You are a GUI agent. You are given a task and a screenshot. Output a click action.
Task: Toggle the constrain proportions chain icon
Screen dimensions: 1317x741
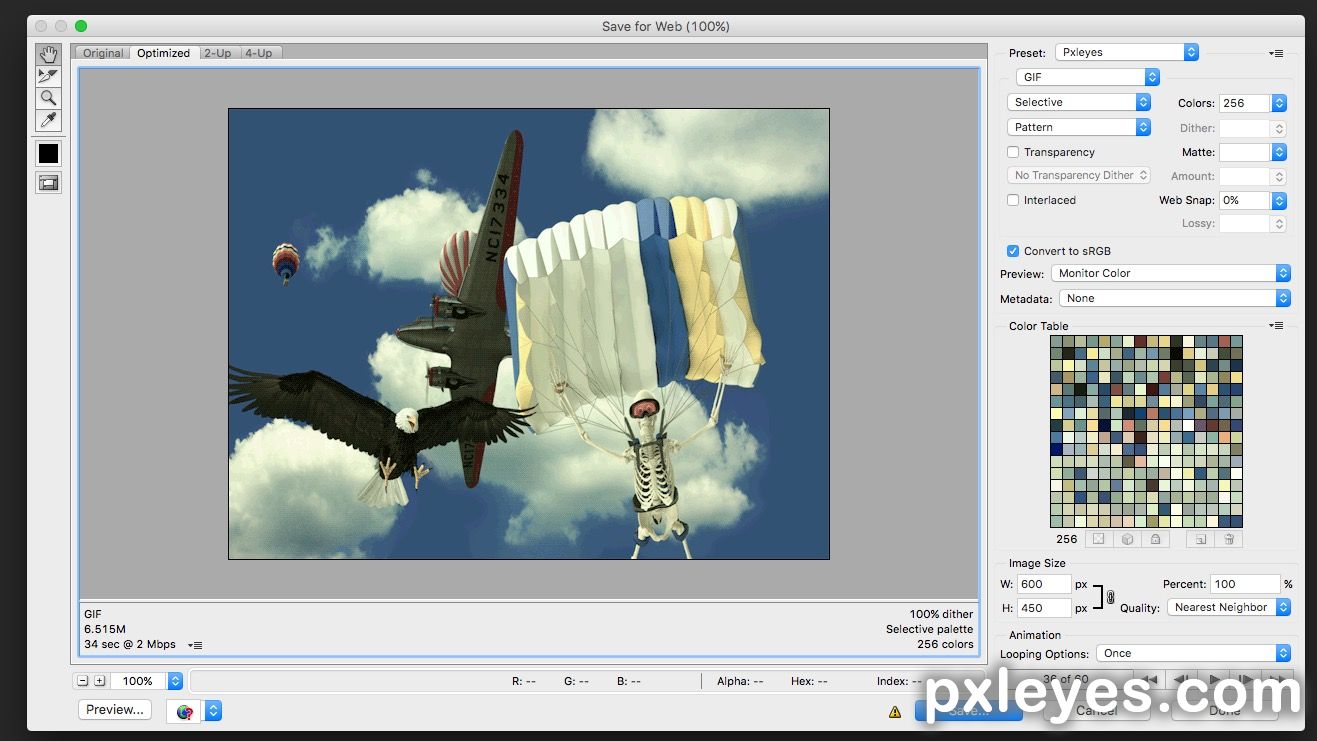pyautogui.click(x=1110, y=597)
